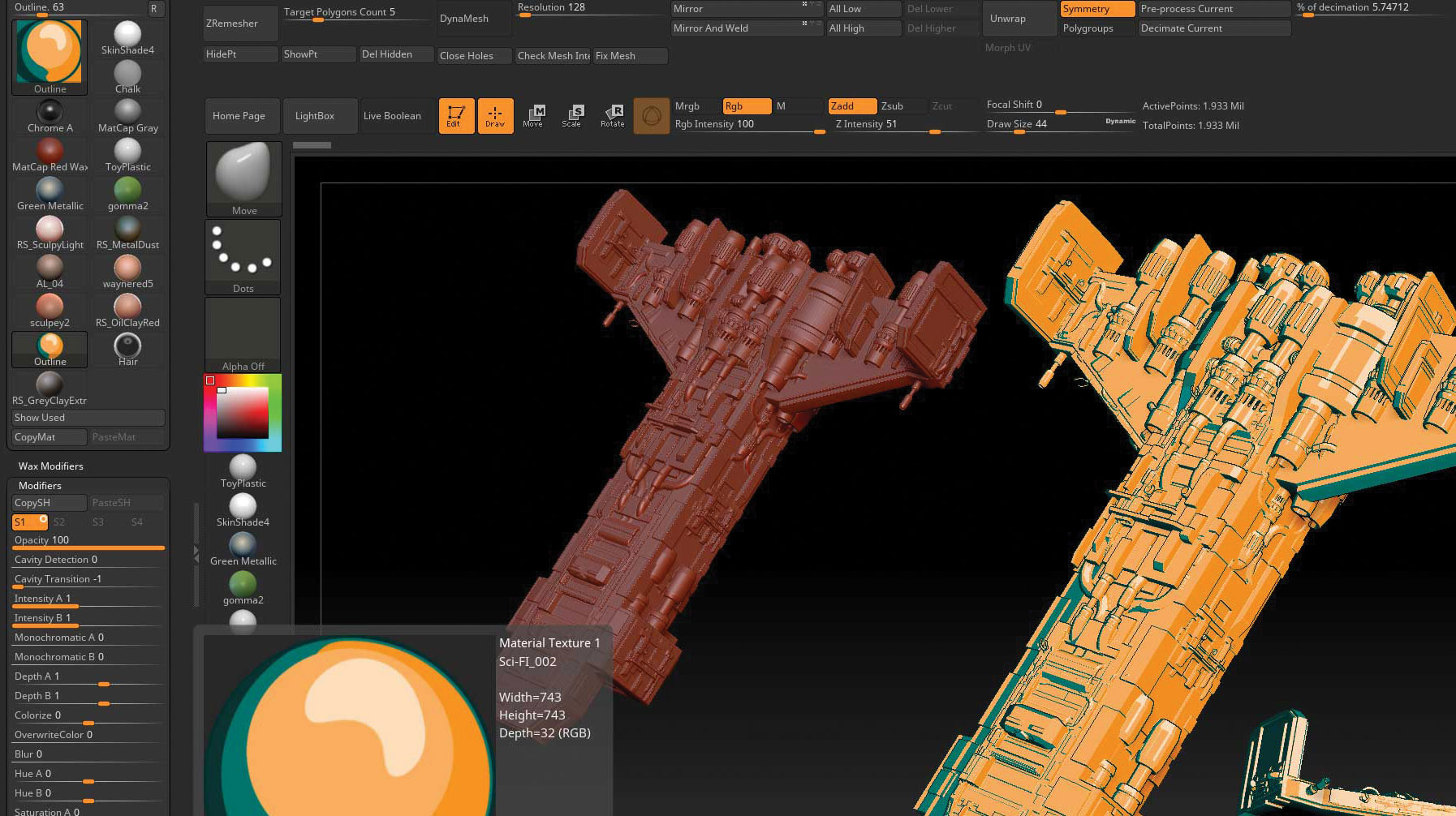Open the Dots stroke selector
Screen dimensions: 1456x816
coord(243,257)
